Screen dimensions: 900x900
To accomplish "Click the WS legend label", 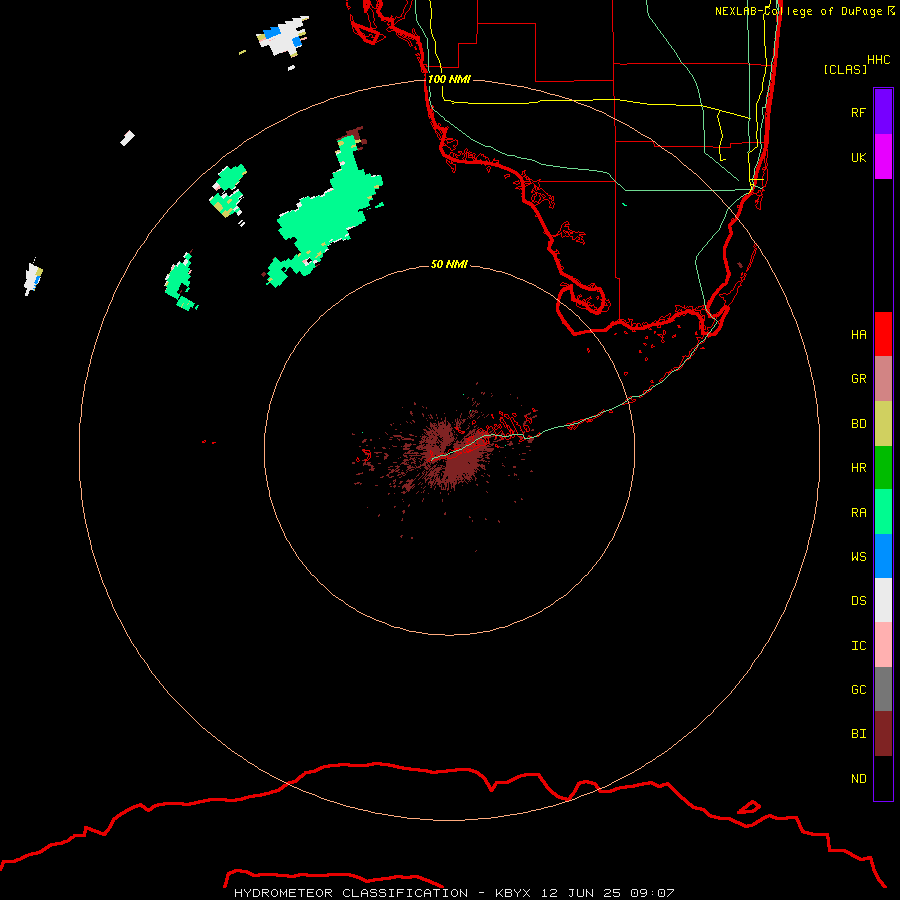I will pos(858,557).
